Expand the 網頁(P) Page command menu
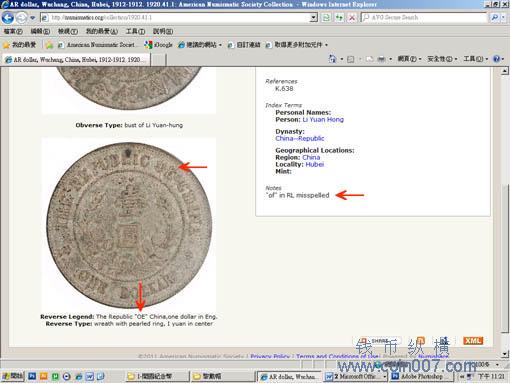This screenshot has height=383, width=510. coord(409,59)
